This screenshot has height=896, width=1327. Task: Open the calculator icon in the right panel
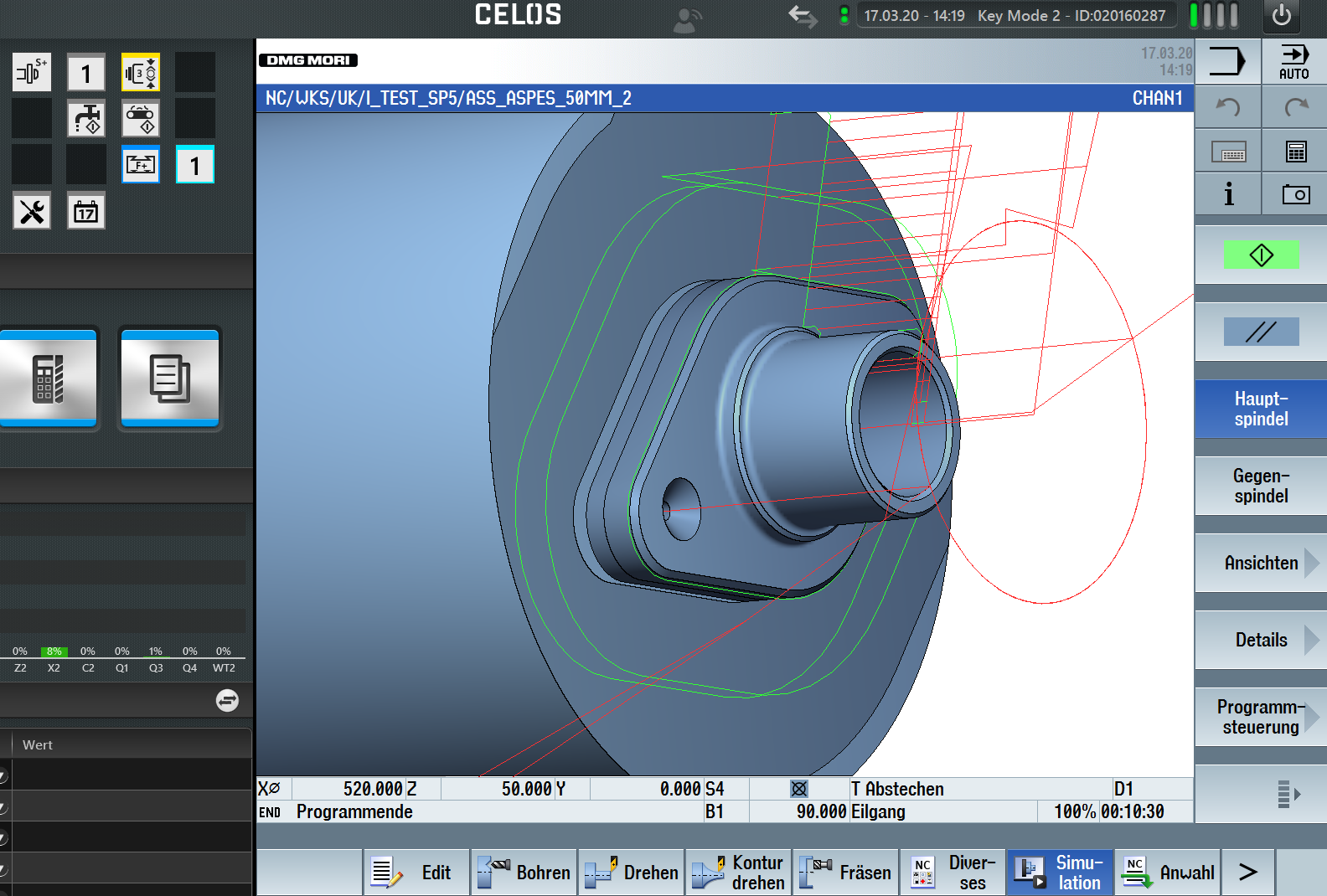pyautogui.click(x=1295, y=152)
